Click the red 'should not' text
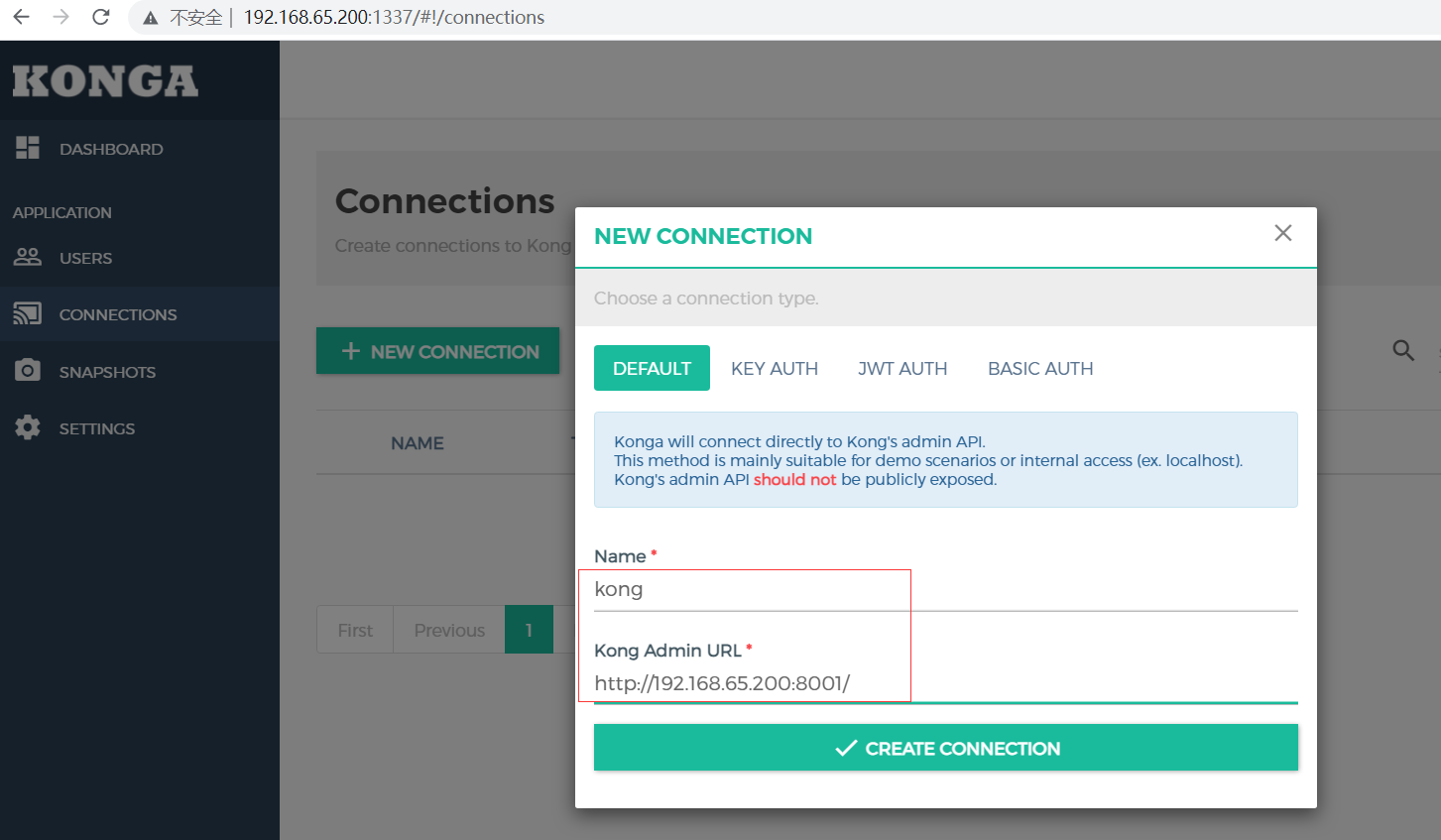This screenshot has height=840, width=1441. pos(794,479)
